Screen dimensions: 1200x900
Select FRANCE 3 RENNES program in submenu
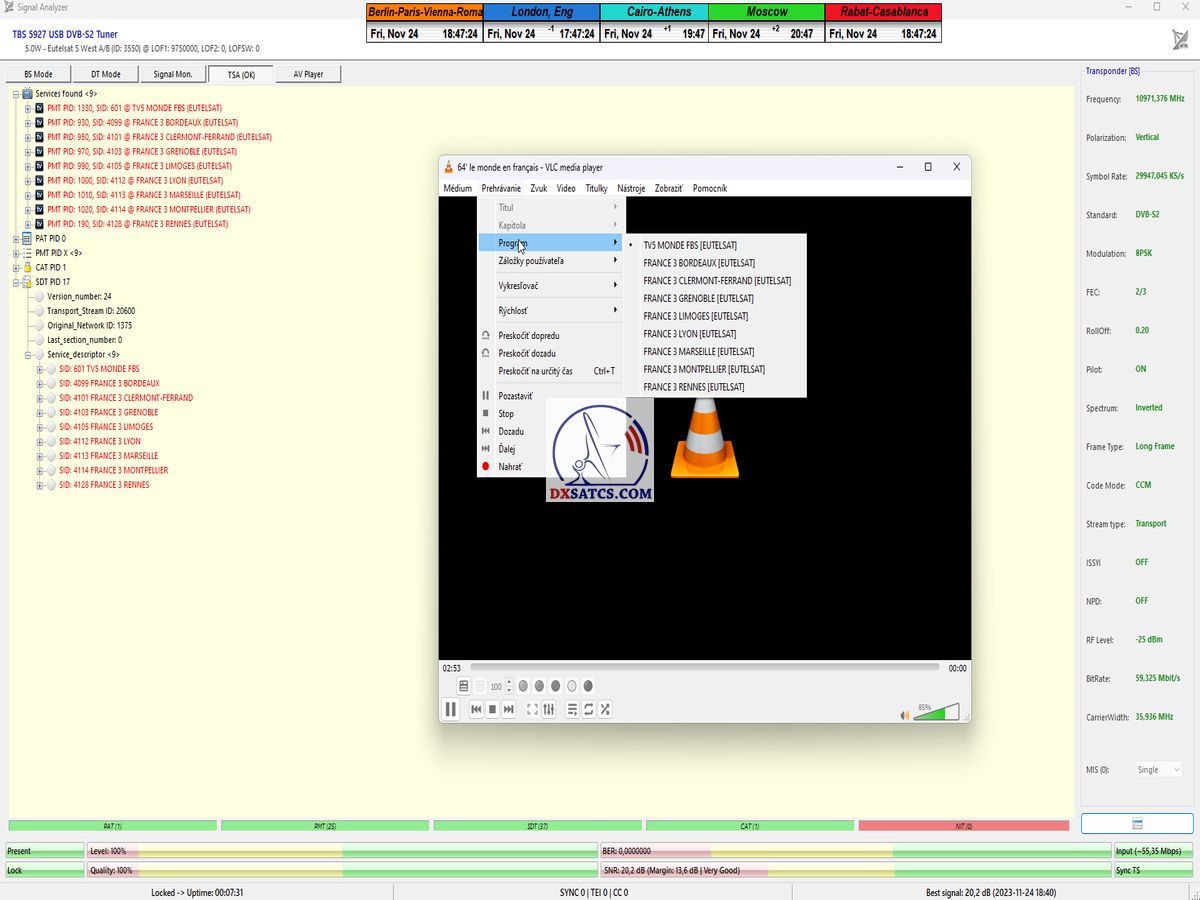coord(693,387)
